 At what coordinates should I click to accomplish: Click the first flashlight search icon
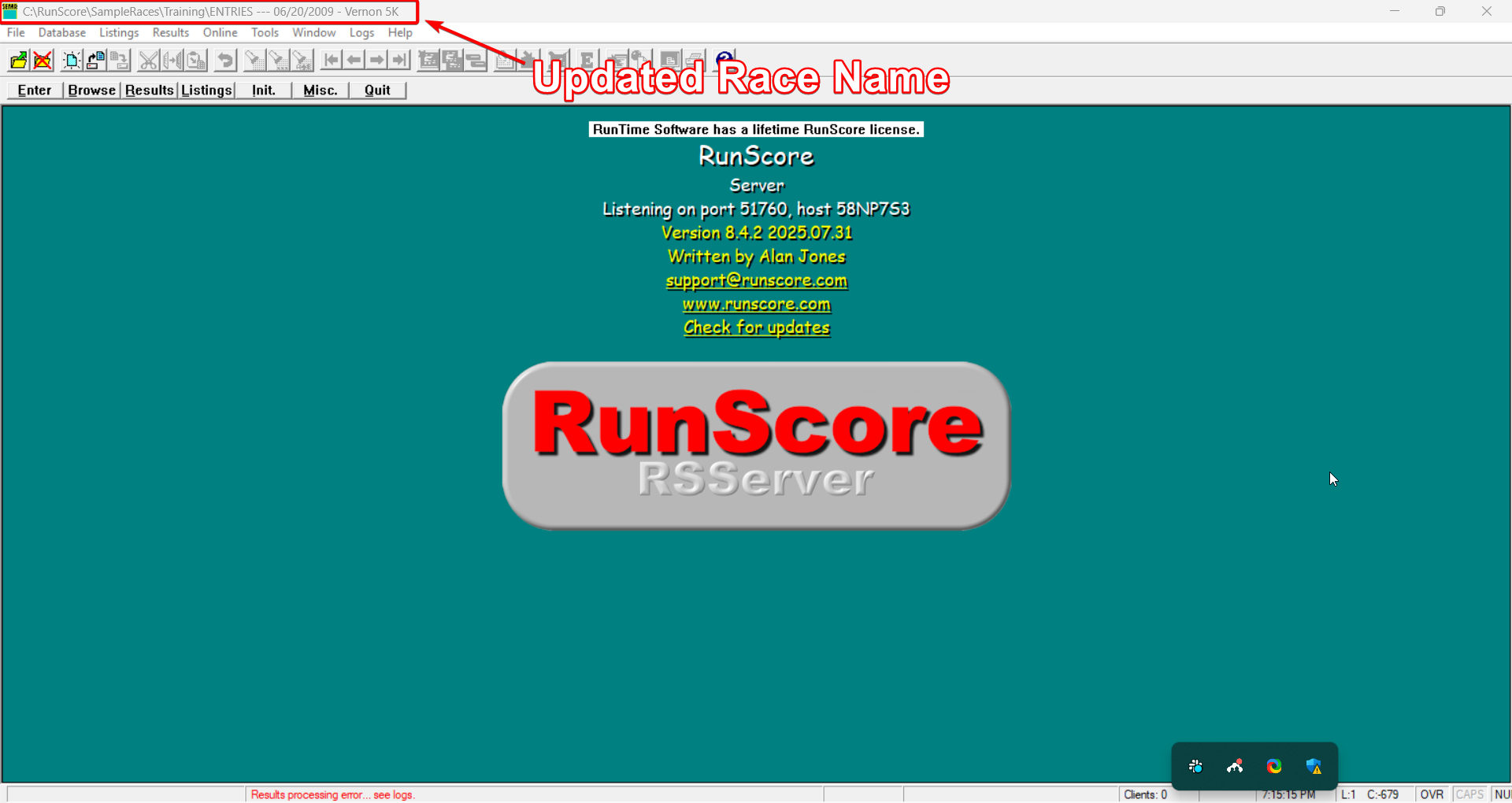click(254, 61)
